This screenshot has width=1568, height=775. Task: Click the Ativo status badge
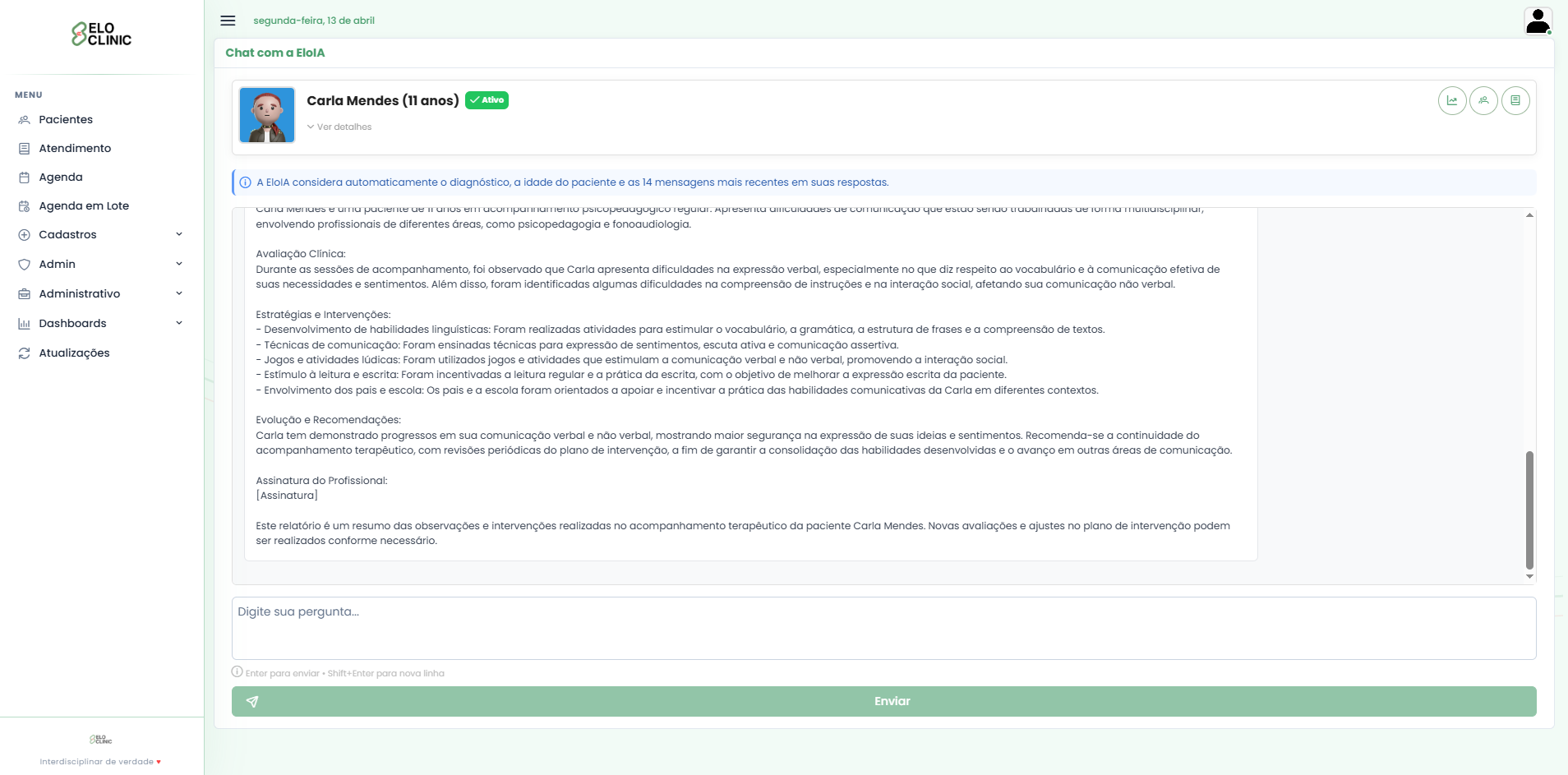point(487,99)
